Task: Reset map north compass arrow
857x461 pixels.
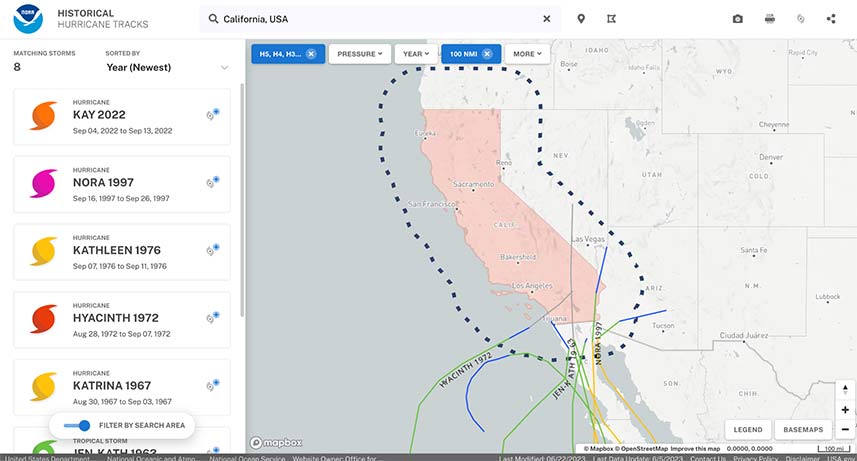Action: (x=845, y=390)
